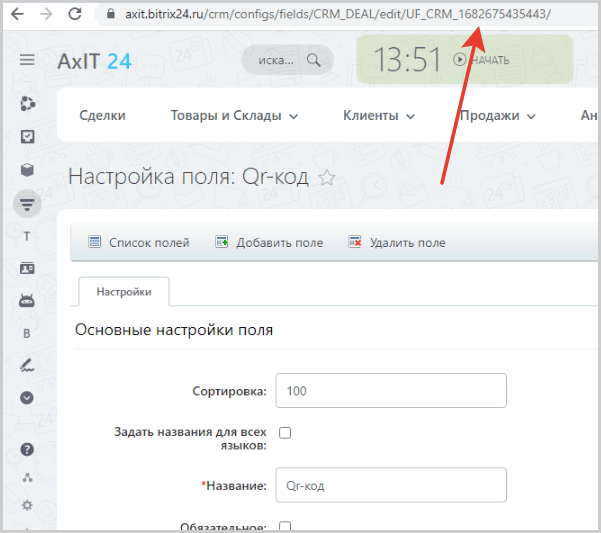Click the cube icon in left sidebar
601x533 pixels.
coord(27,170)
